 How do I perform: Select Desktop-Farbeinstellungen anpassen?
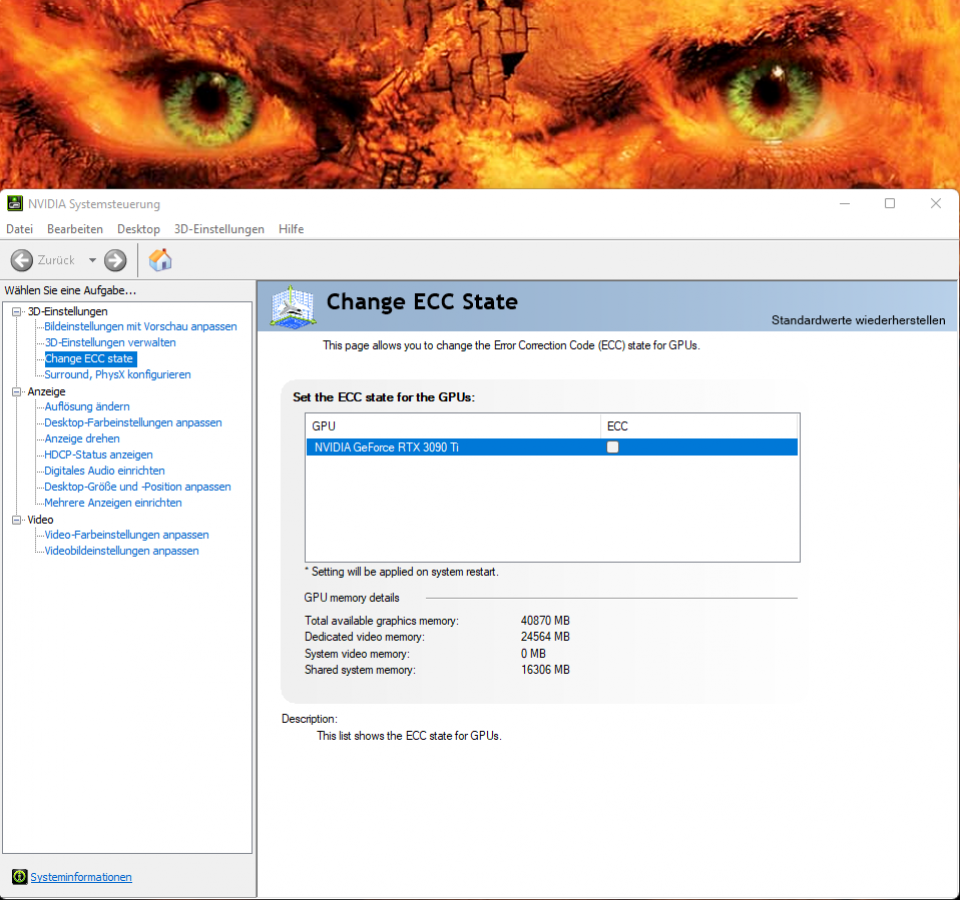coord(133,422)
